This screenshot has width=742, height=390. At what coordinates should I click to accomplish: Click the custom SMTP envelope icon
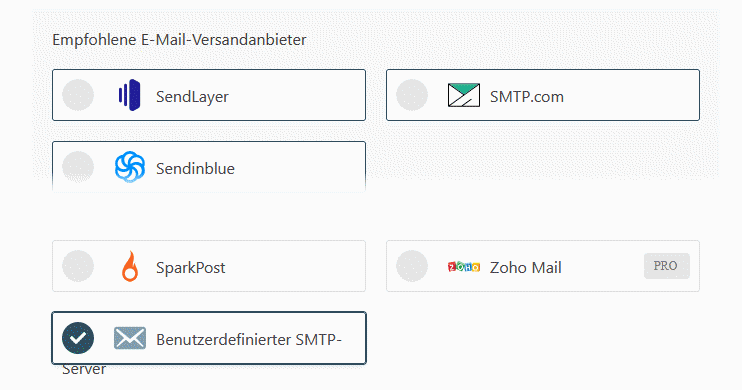pos(130,338)
